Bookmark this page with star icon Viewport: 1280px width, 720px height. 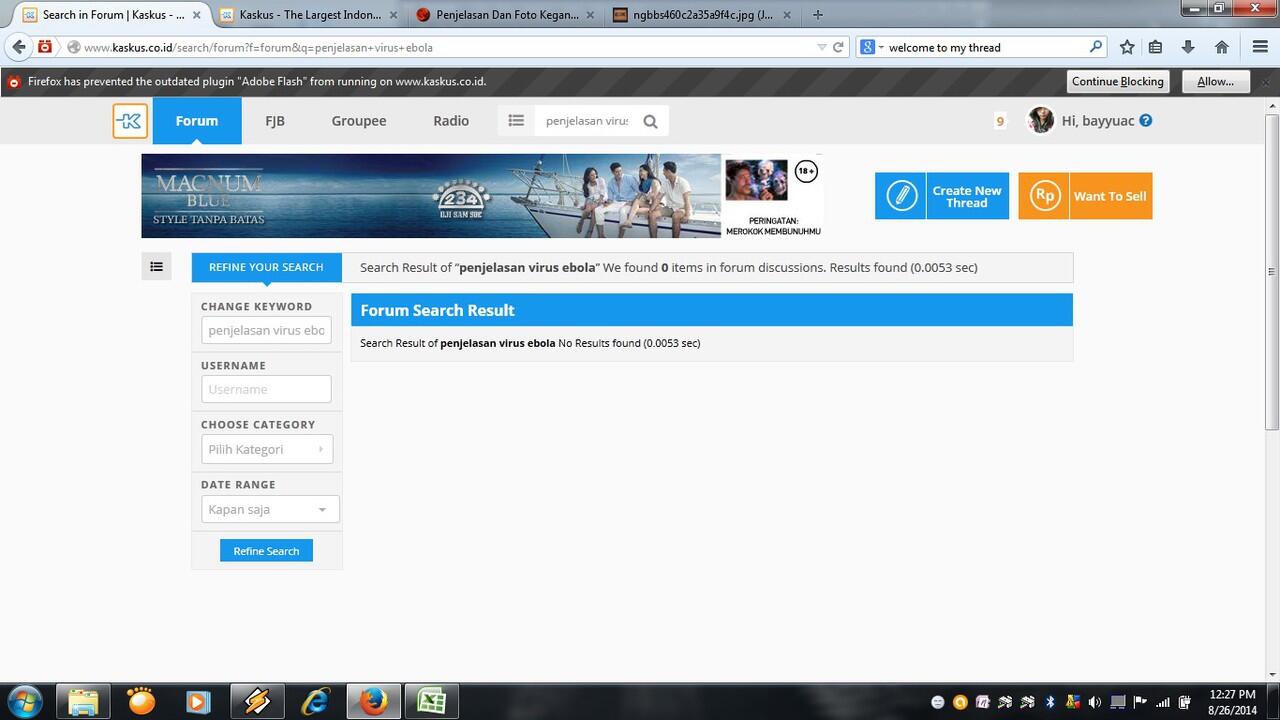coord(1127,47)
